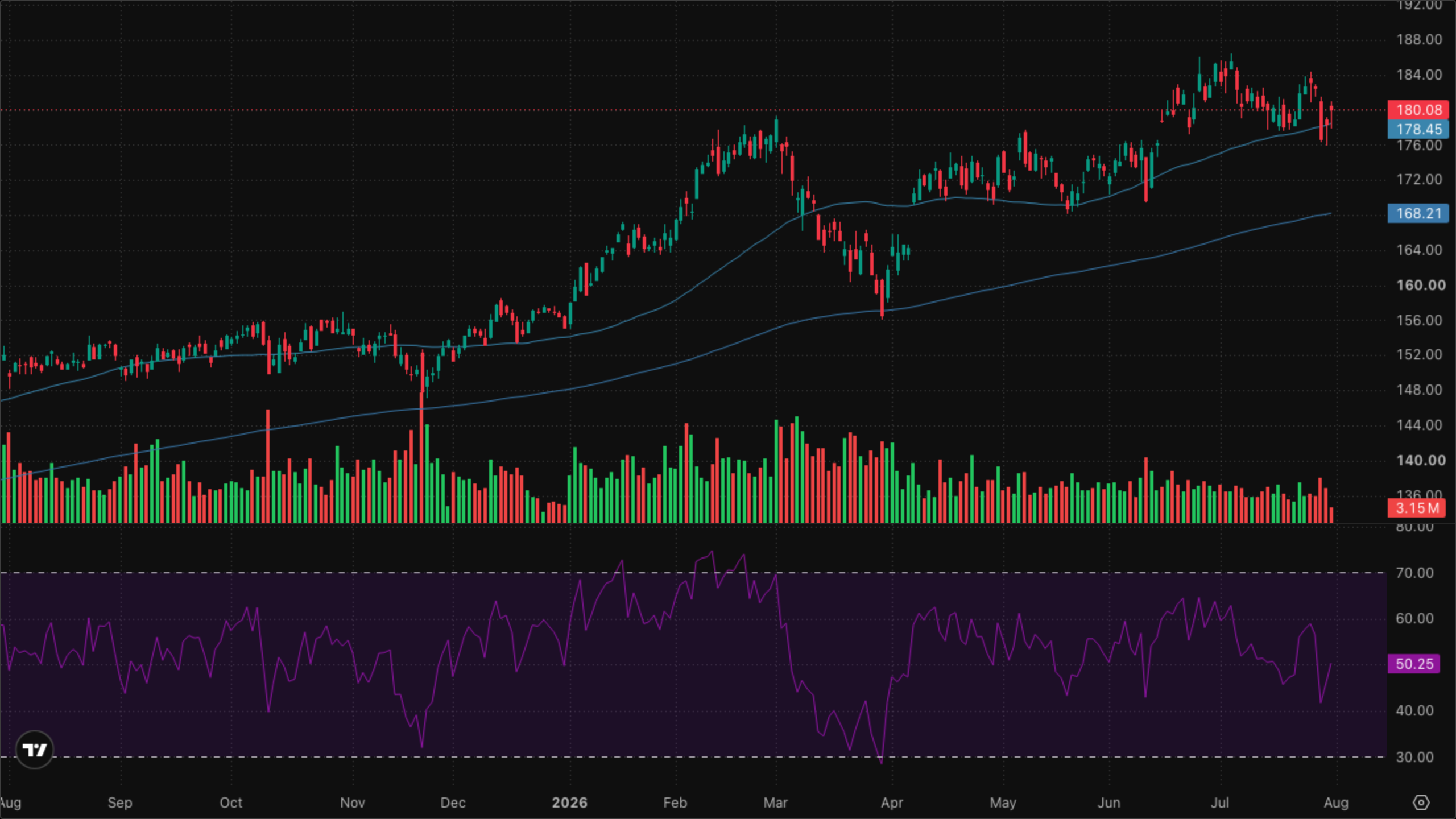Select the blue 178.45 moving average label
Viewport: 1456px width, 819px height.
pos(1418,129)
